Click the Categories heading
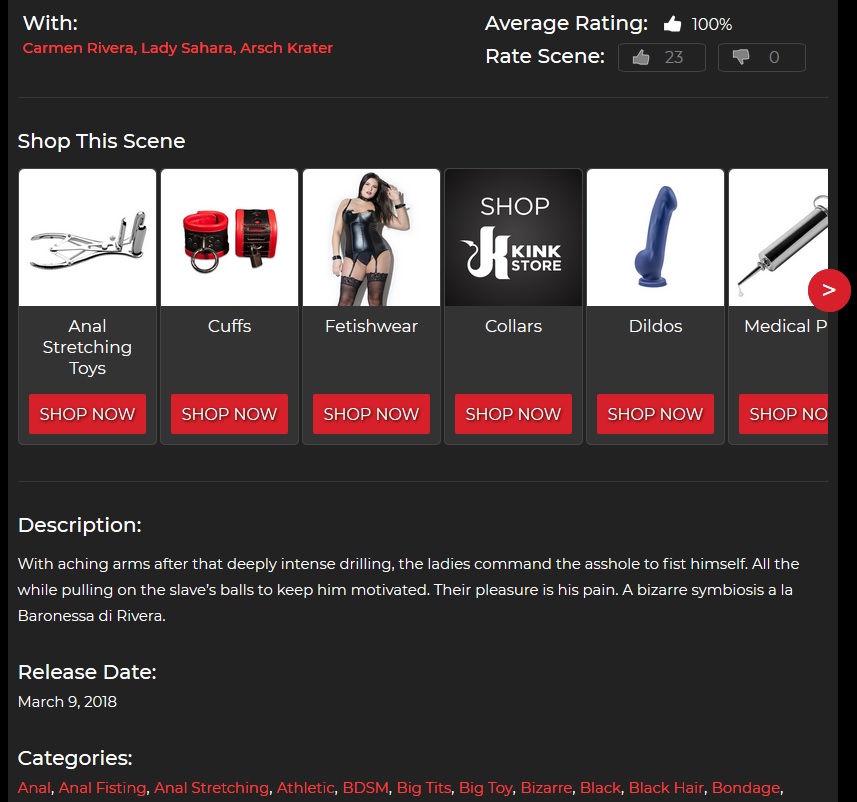 [75, 758]
